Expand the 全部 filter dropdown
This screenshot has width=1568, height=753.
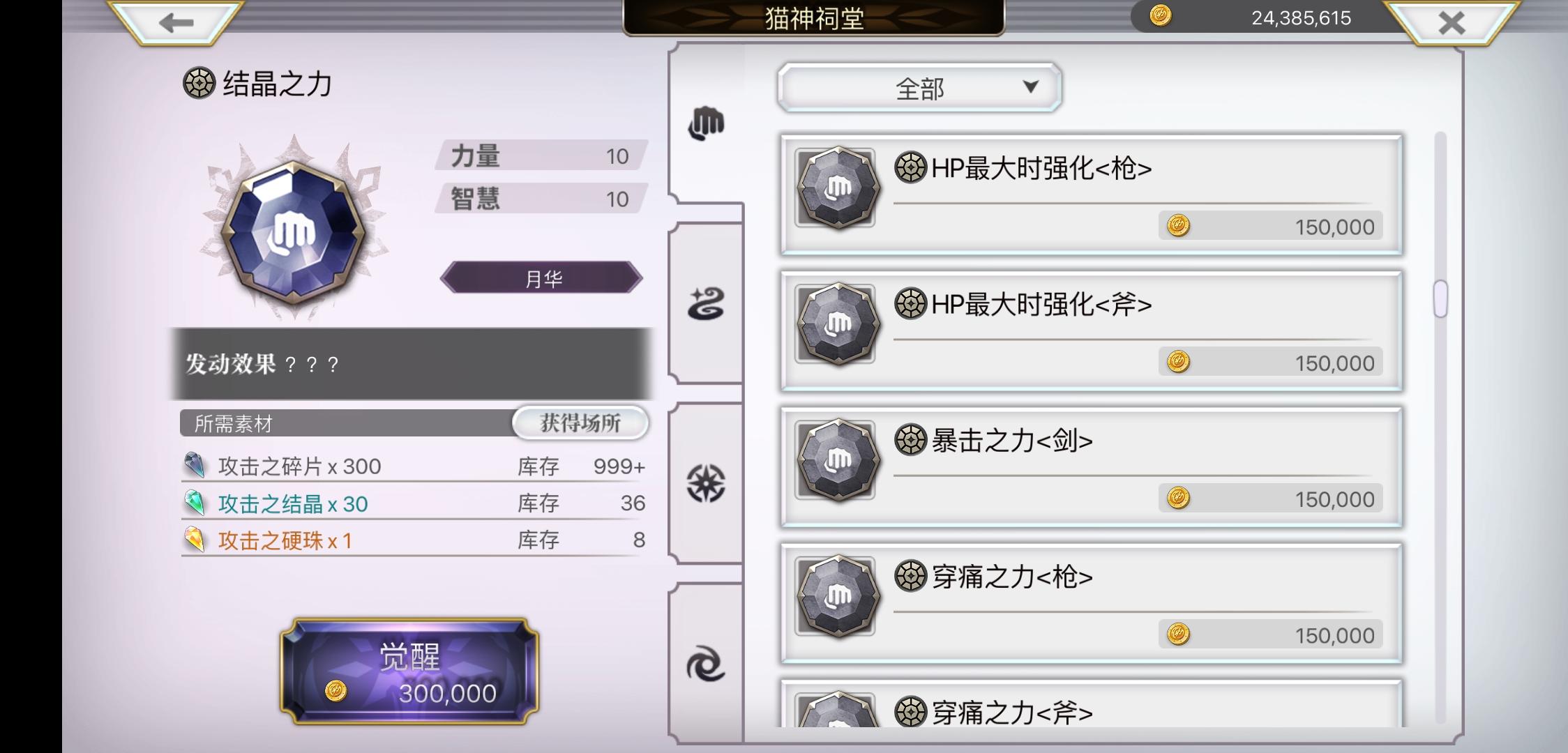pyautogui.click(x=919, y=88)
